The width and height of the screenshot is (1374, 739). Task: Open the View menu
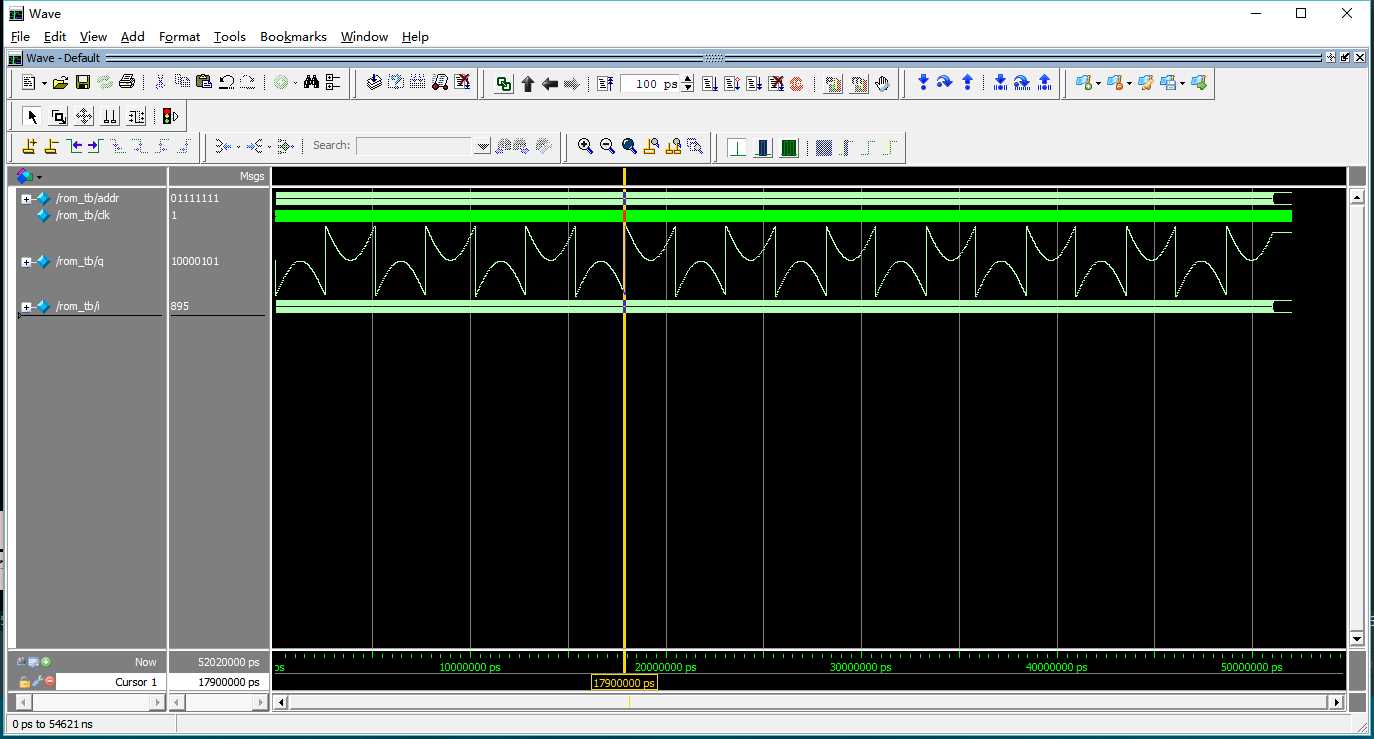tap(93, 36)
